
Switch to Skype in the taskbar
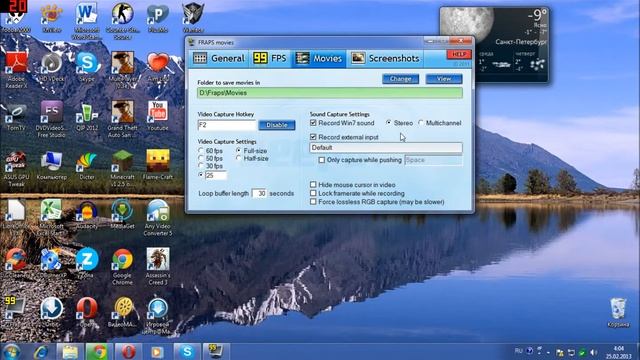187,352
